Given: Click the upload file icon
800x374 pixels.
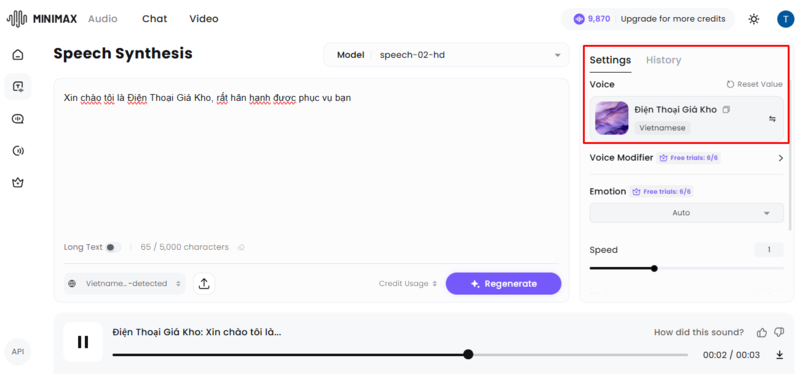Looking at the screenshot, I should [x=204, y=284].
